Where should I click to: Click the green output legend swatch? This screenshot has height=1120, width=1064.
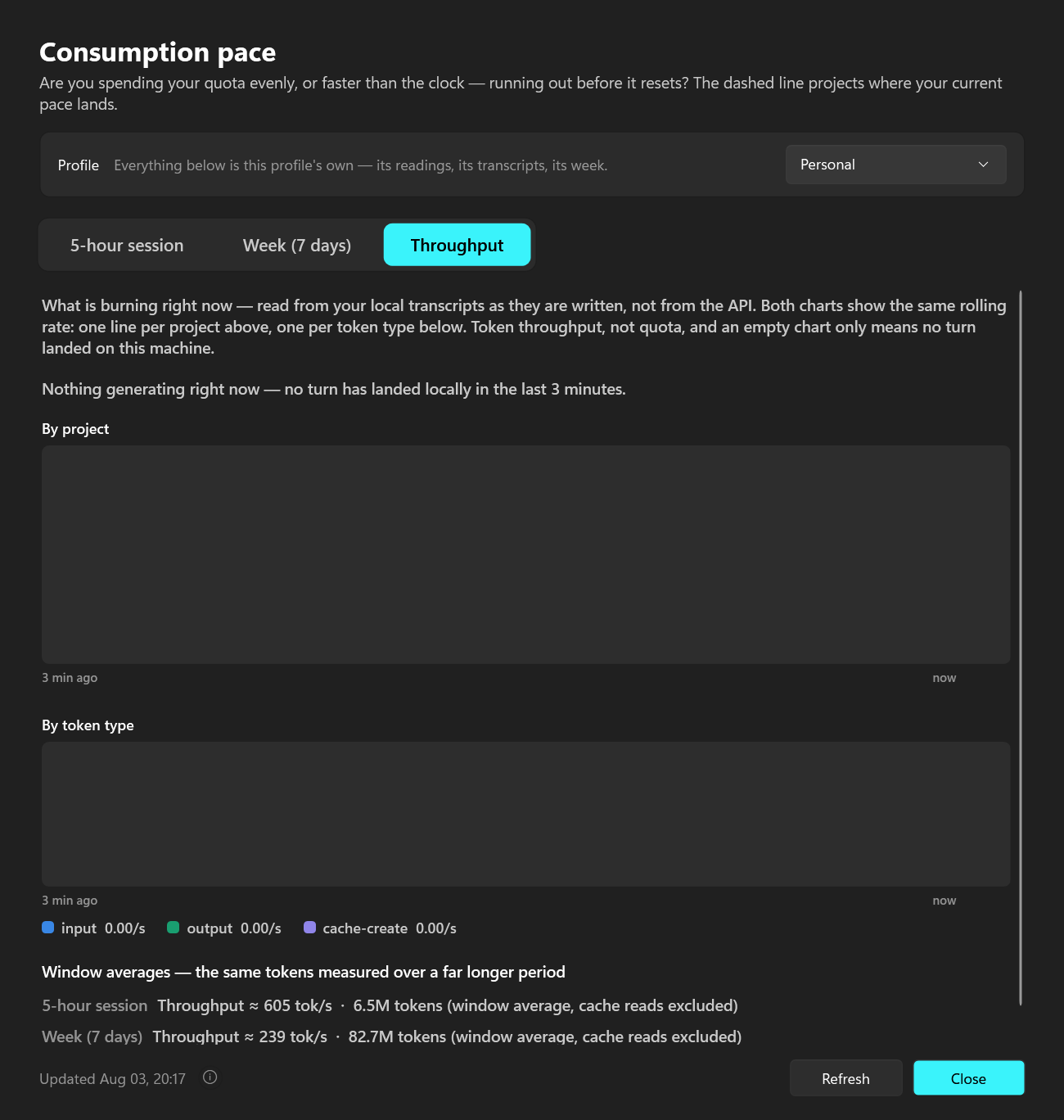coord(173,928)
